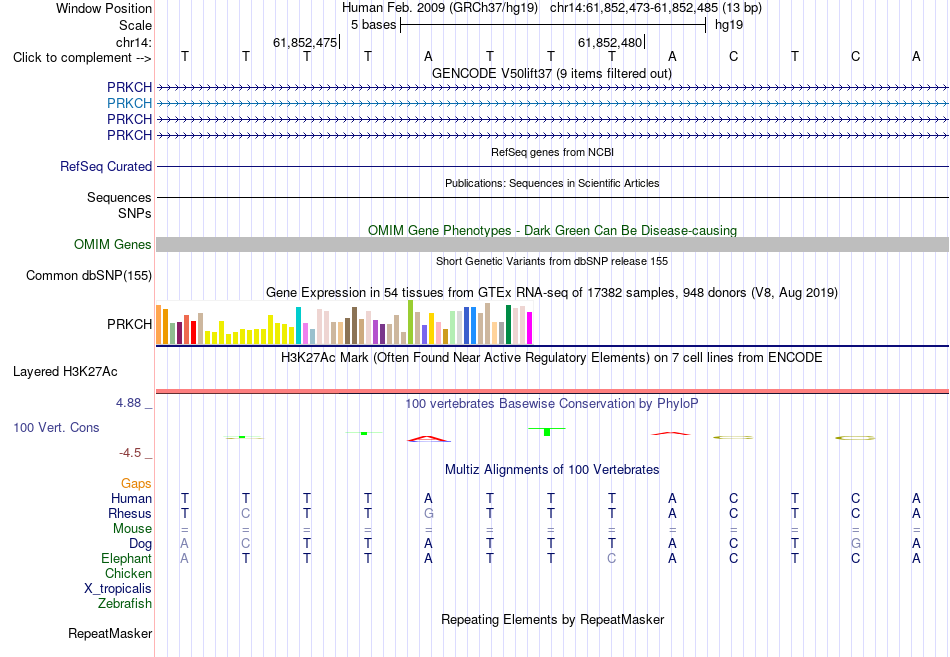Click the PhyloP Basewise Conservation title
The height and width of the screenshot is (657, 950).
coord(552,404)
